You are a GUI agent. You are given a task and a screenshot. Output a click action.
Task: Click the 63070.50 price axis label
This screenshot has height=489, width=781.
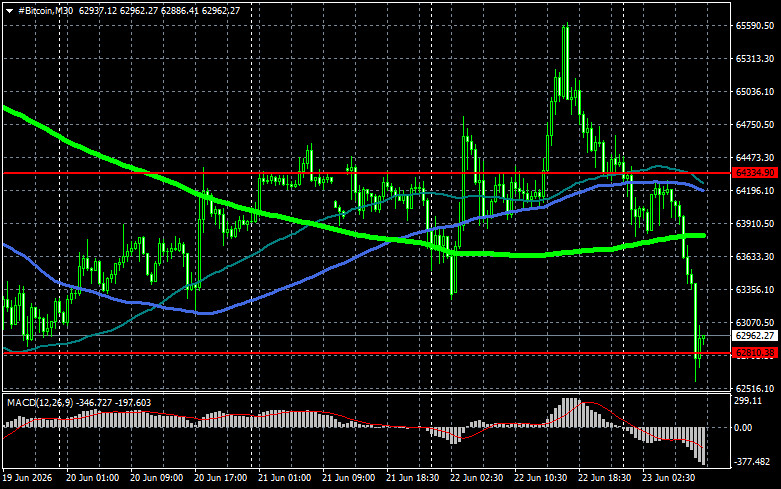click(x=755, y=323)
